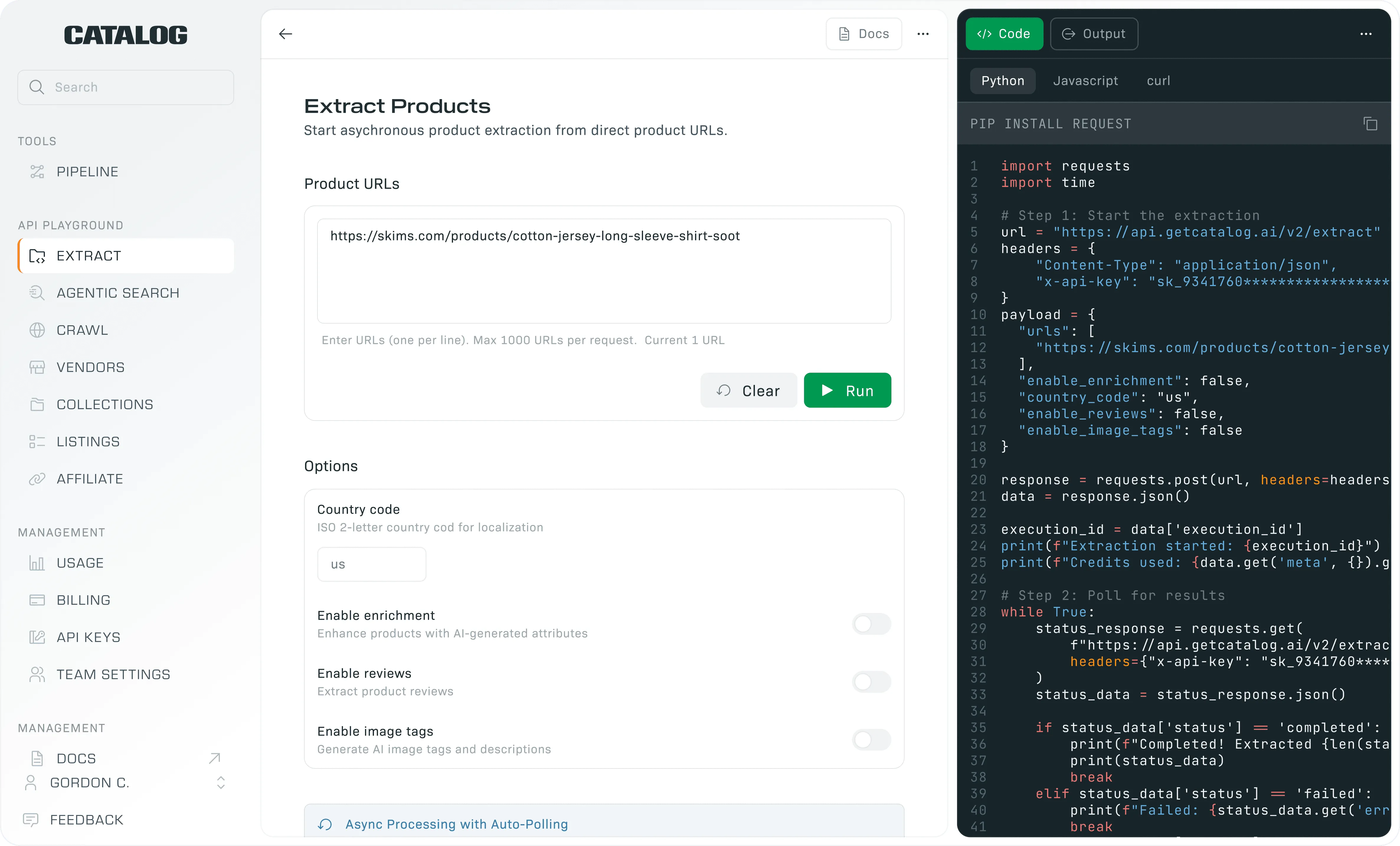Expand the Gordon C. account switcher
Image resolution: width=1400 pixels, height=846 pixels.
point(221,782)
